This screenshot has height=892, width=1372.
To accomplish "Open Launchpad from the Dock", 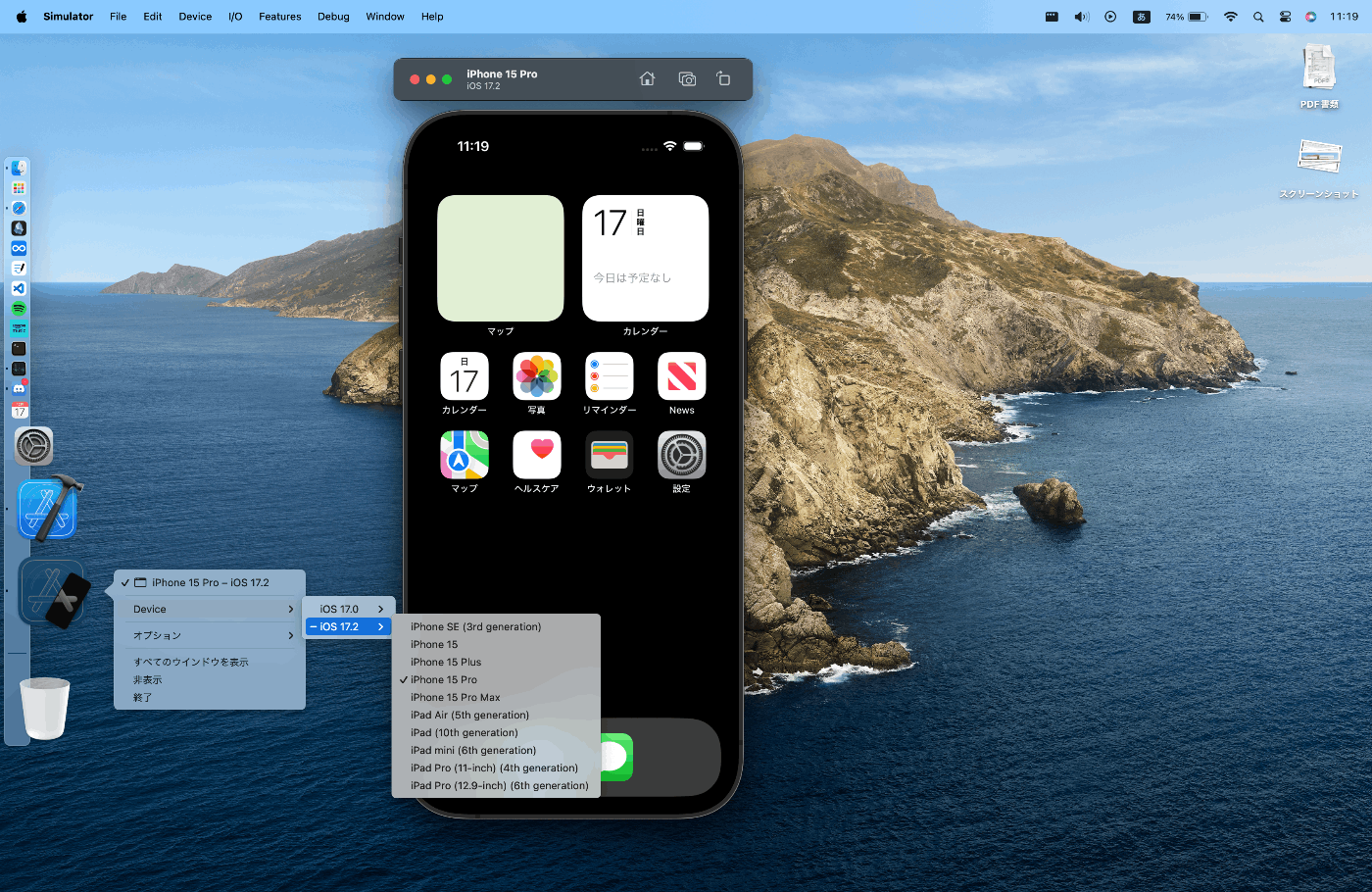I will coord(19,188).
